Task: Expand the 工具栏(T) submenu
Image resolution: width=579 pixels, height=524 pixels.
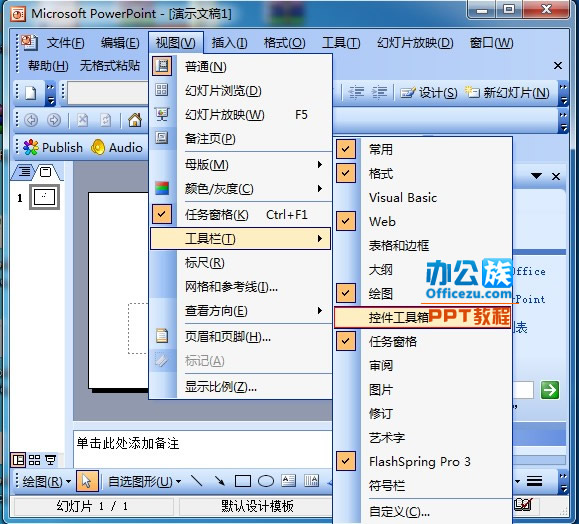Action: pos(240,239)
